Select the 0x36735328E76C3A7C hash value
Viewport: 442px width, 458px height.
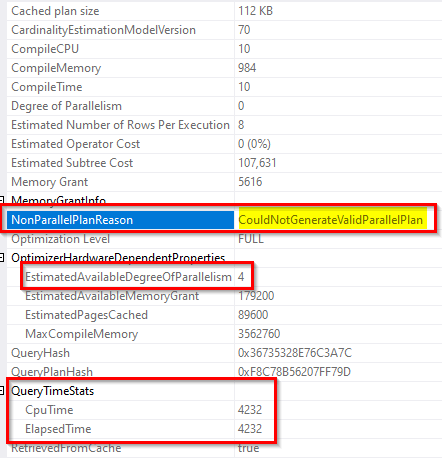[295, 353]
